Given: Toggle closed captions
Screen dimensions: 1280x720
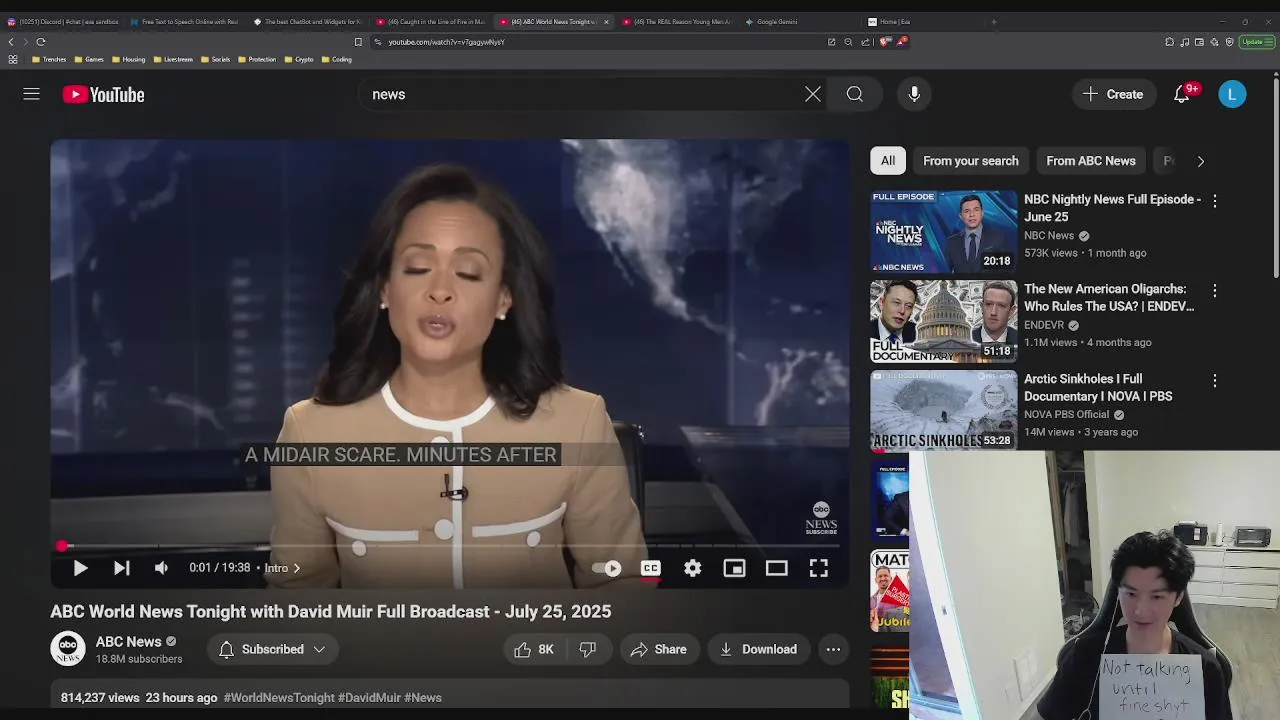Looking at the screenshot, I should [650, 568].
